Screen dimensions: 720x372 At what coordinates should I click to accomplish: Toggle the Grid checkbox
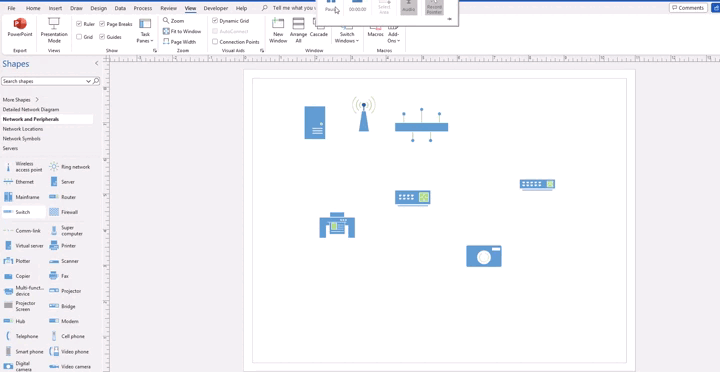(79, 37)
